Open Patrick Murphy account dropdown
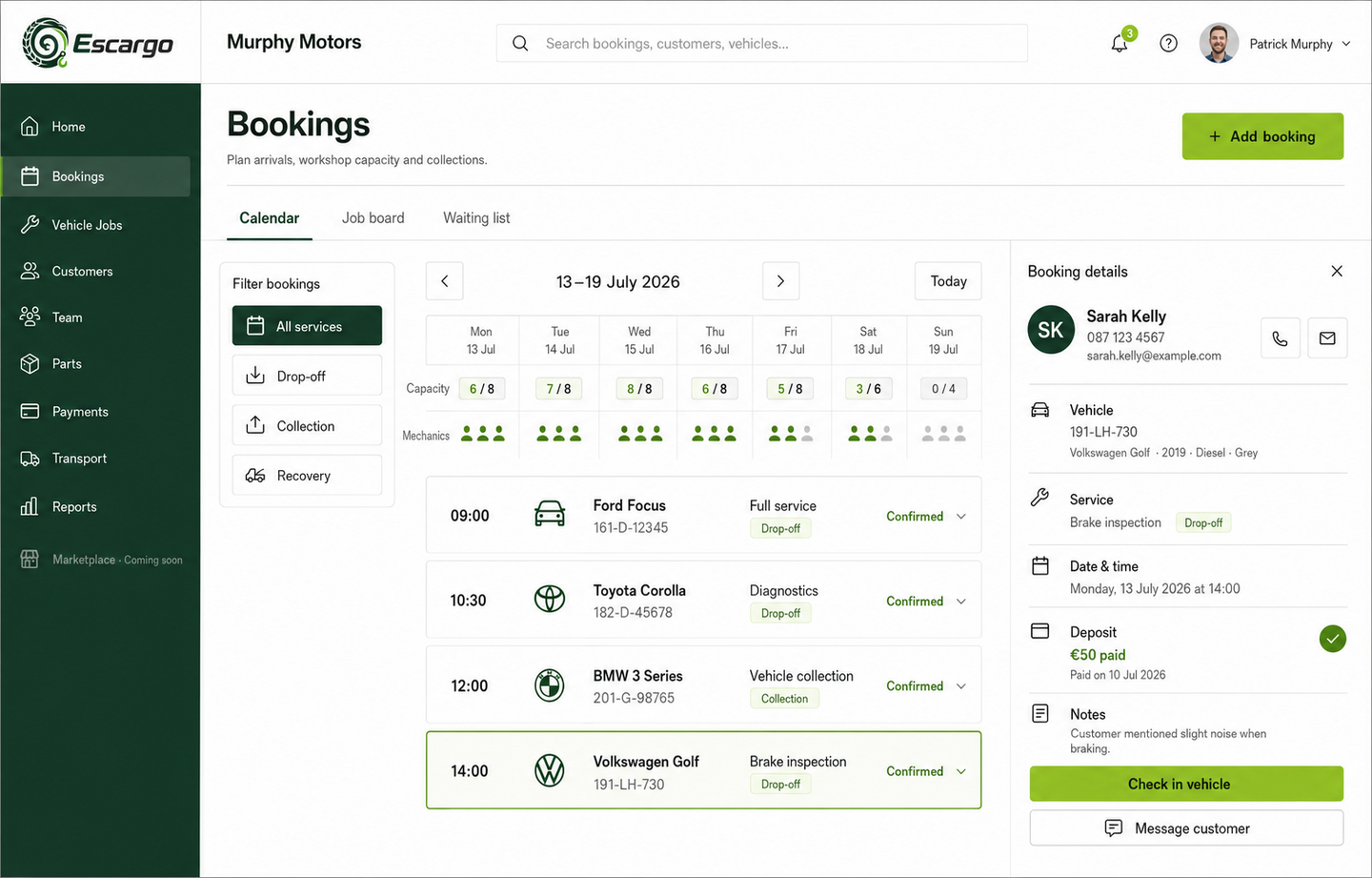 click(1346, 44)
